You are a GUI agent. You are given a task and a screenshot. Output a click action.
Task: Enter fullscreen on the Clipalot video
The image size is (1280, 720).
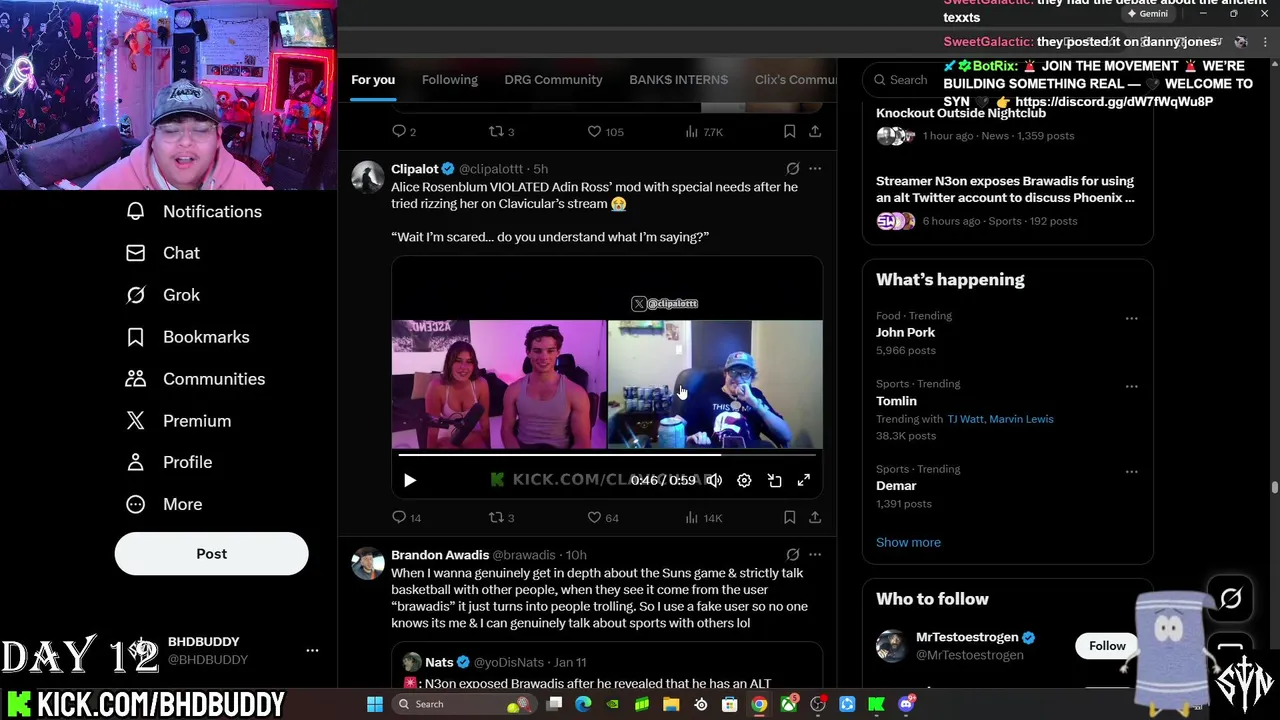[x=804, y=481]
